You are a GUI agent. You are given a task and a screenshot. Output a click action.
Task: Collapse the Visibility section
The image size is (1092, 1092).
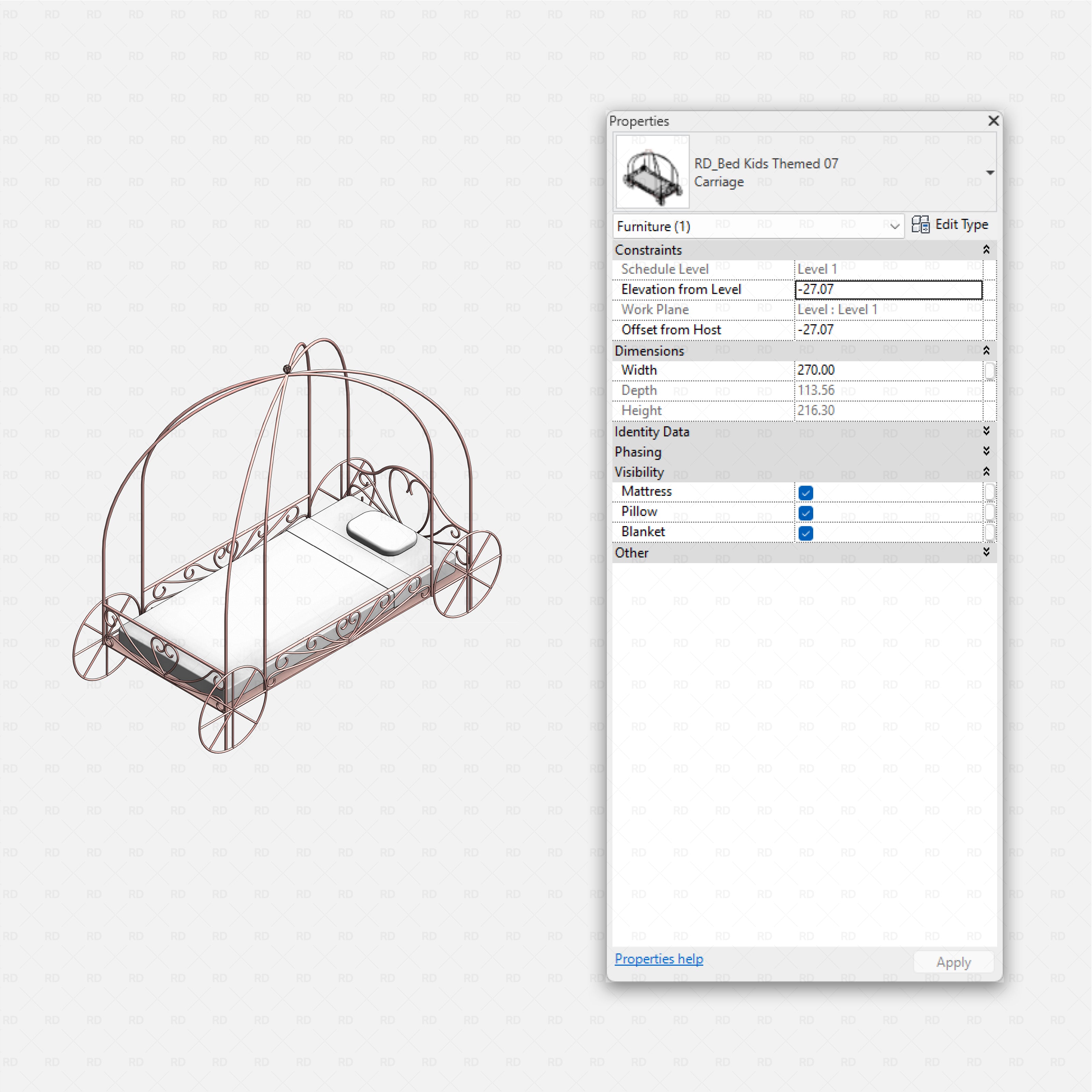pyautogui.click(x=986, y=471)
